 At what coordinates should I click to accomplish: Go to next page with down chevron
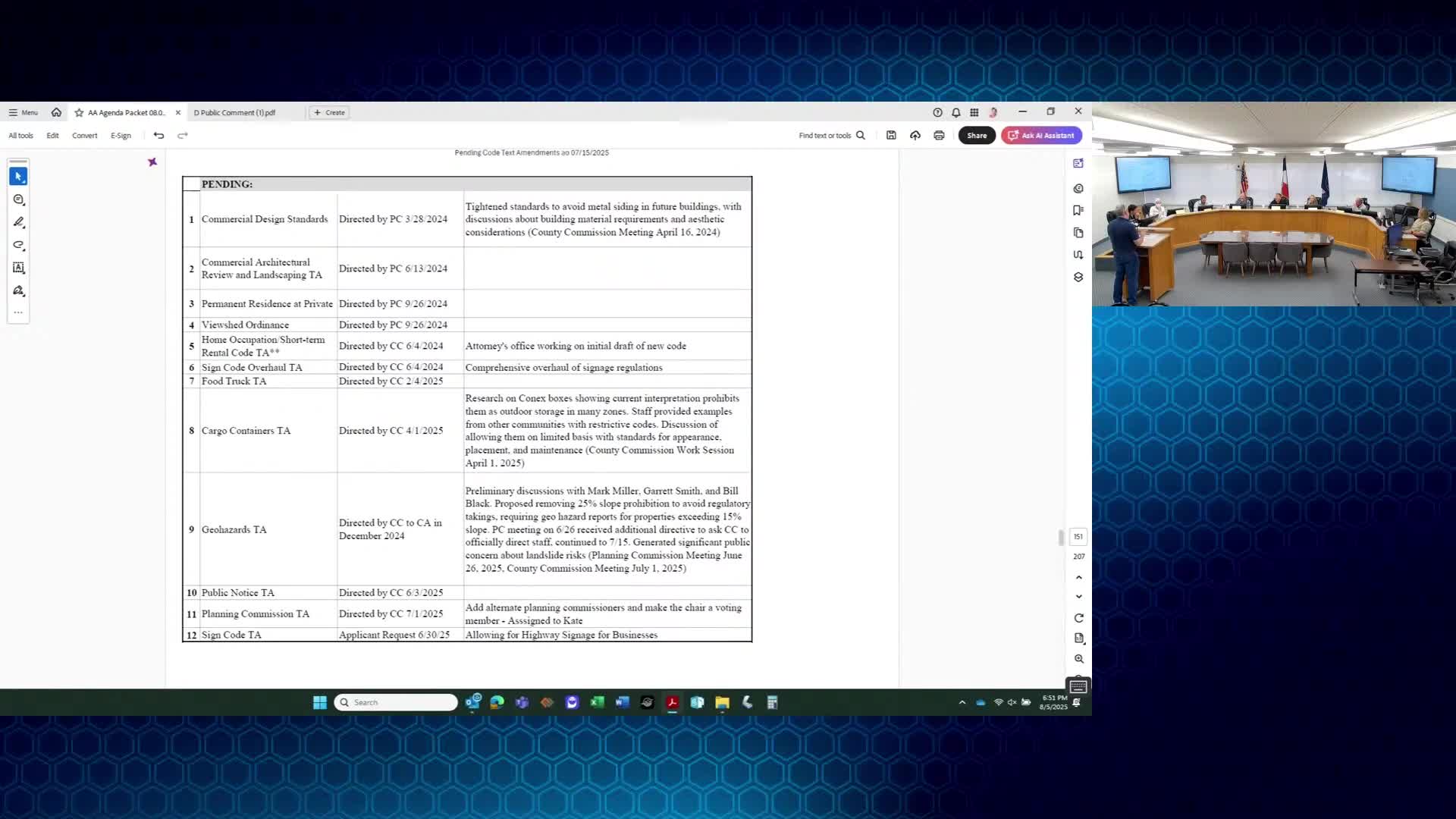(1078, 597)
